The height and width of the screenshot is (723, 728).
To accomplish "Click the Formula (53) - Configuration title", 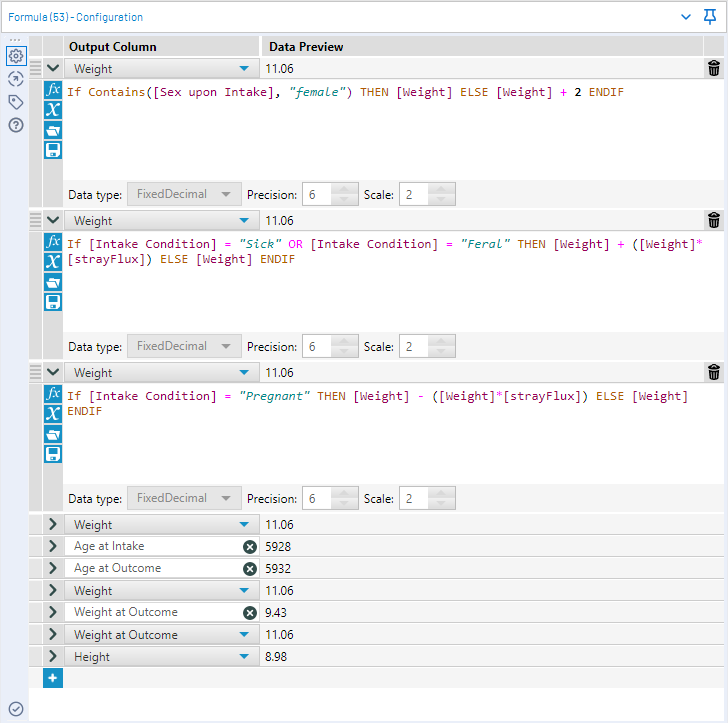I will click(x=76, y=17).
